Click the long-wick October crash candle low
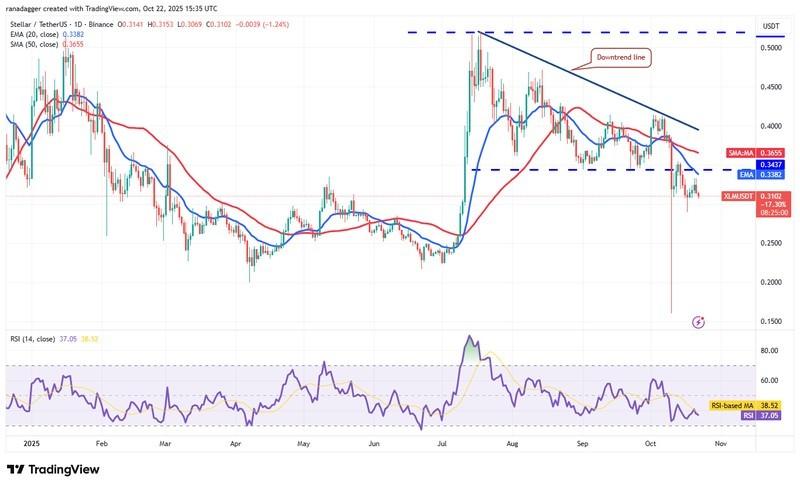Image resolution: width=800 pixels, height=487 pixels. click(671, 310)
